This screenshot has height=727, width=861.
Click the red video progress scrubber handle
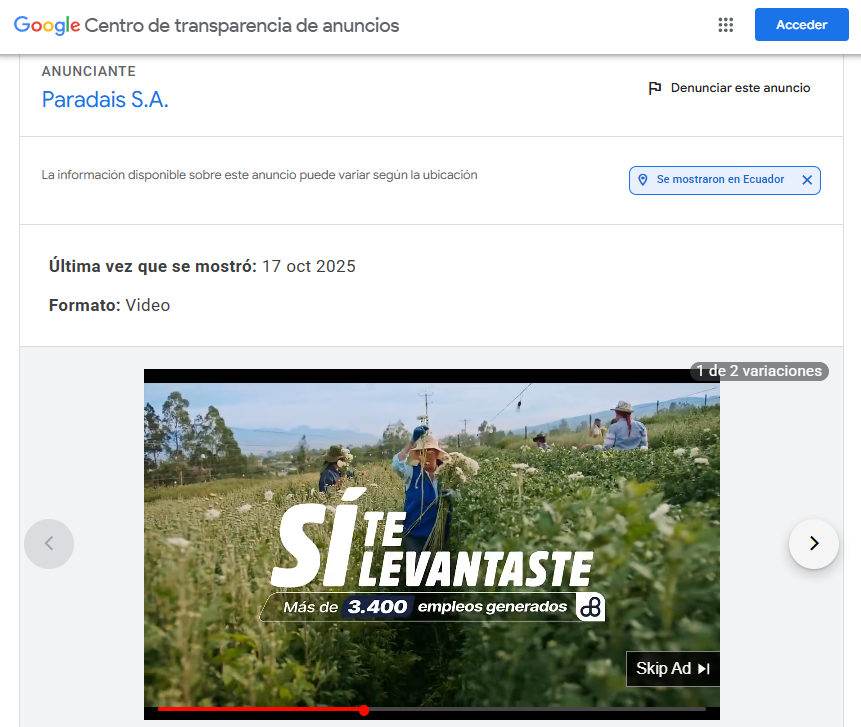click(x=364, y=710)
